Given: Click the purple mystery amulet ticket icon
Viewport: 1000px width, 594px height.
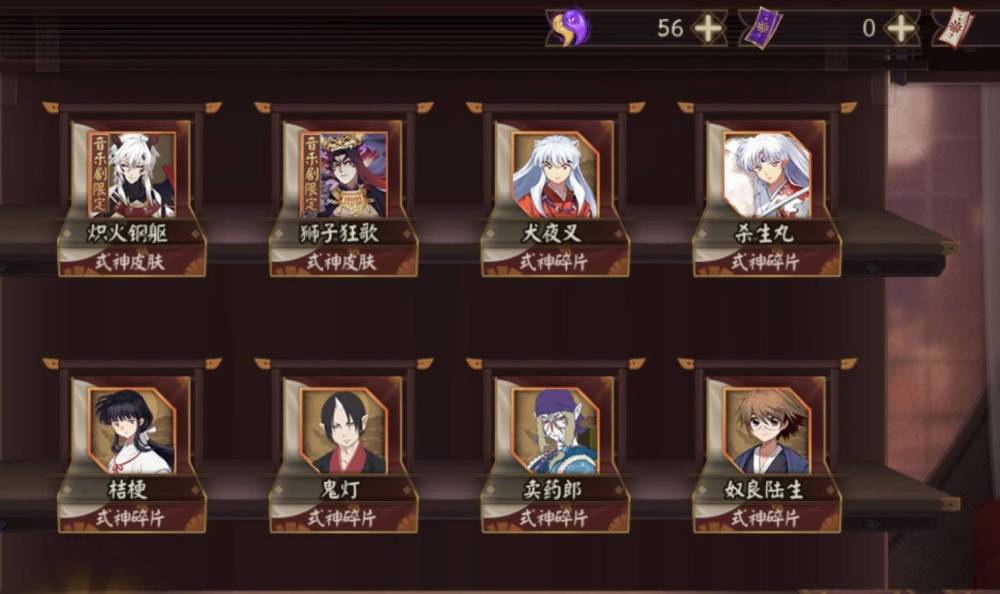Looking at the screenshot, I should (761, 28).
